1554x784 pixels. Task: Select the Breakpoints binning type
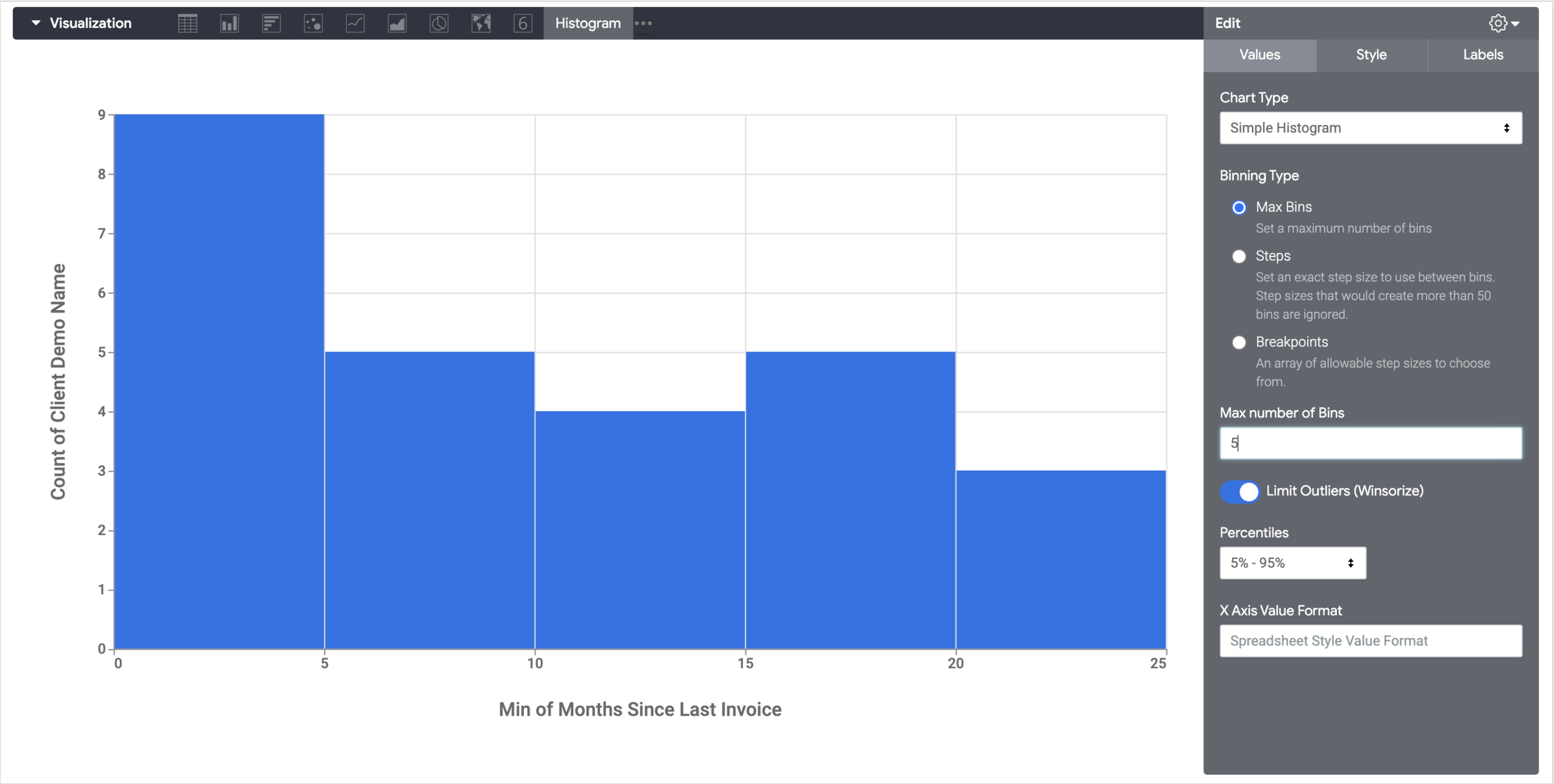point(1239,342)
